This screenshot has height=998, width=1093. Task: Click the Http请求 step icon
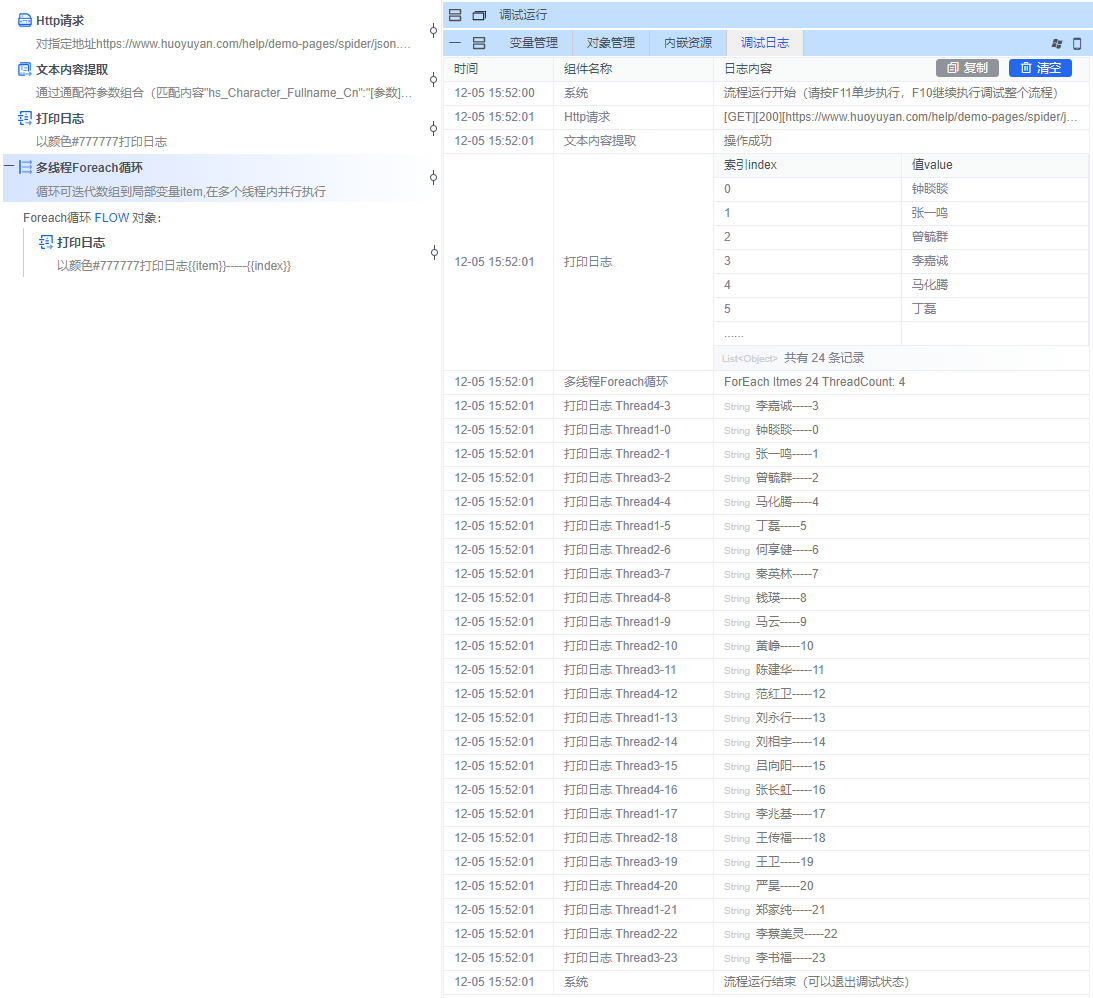pyautogui.click(x=25, y=20)
